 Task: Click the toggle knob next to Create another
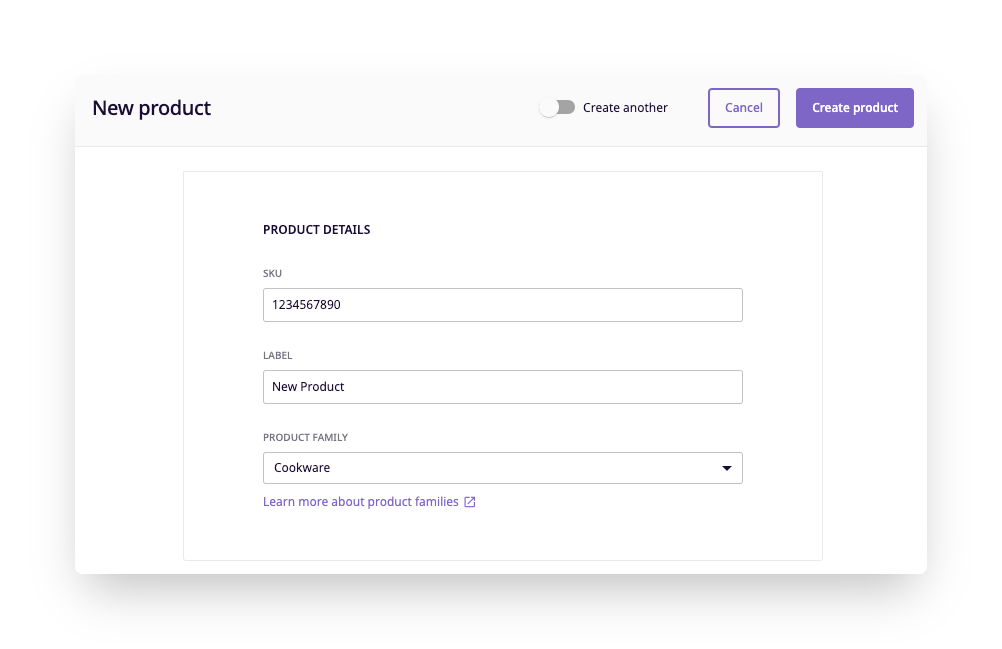click(x=550, y=107)
